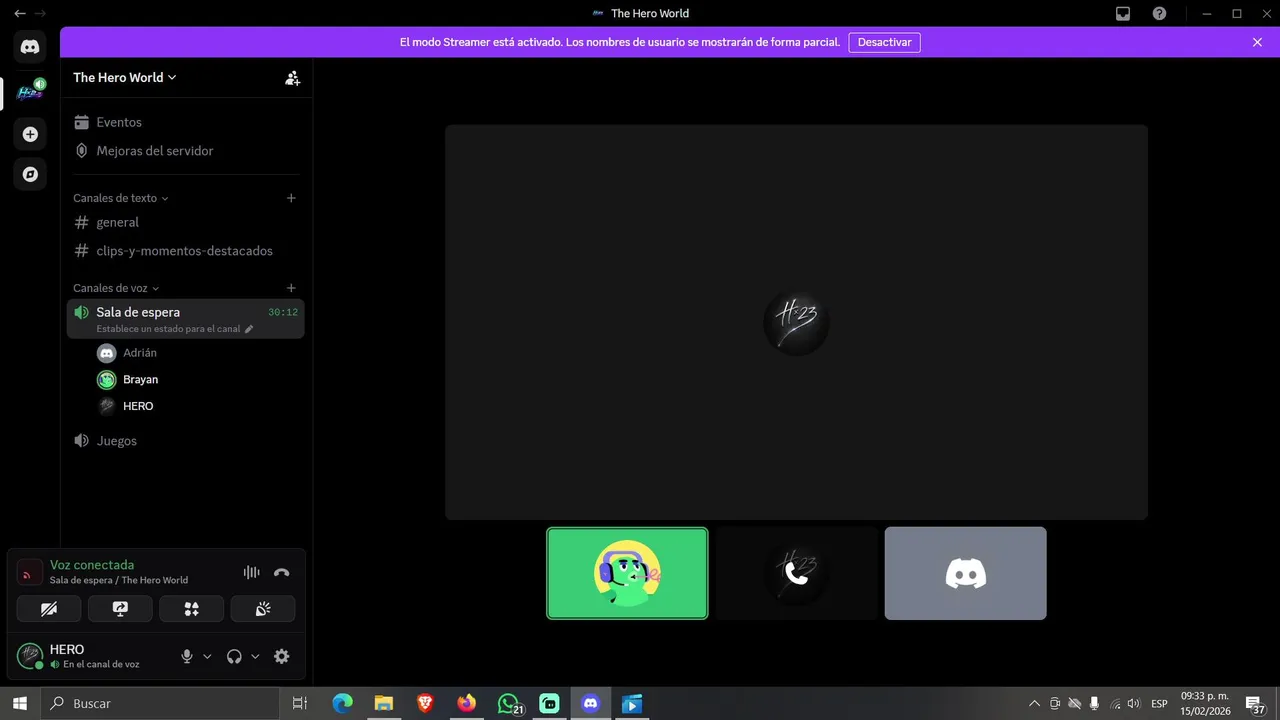Image resolution: width=1280 pixels, height=720 pixels.
Task: Collapse the Canales de texto category
Action: pos(121,198)
